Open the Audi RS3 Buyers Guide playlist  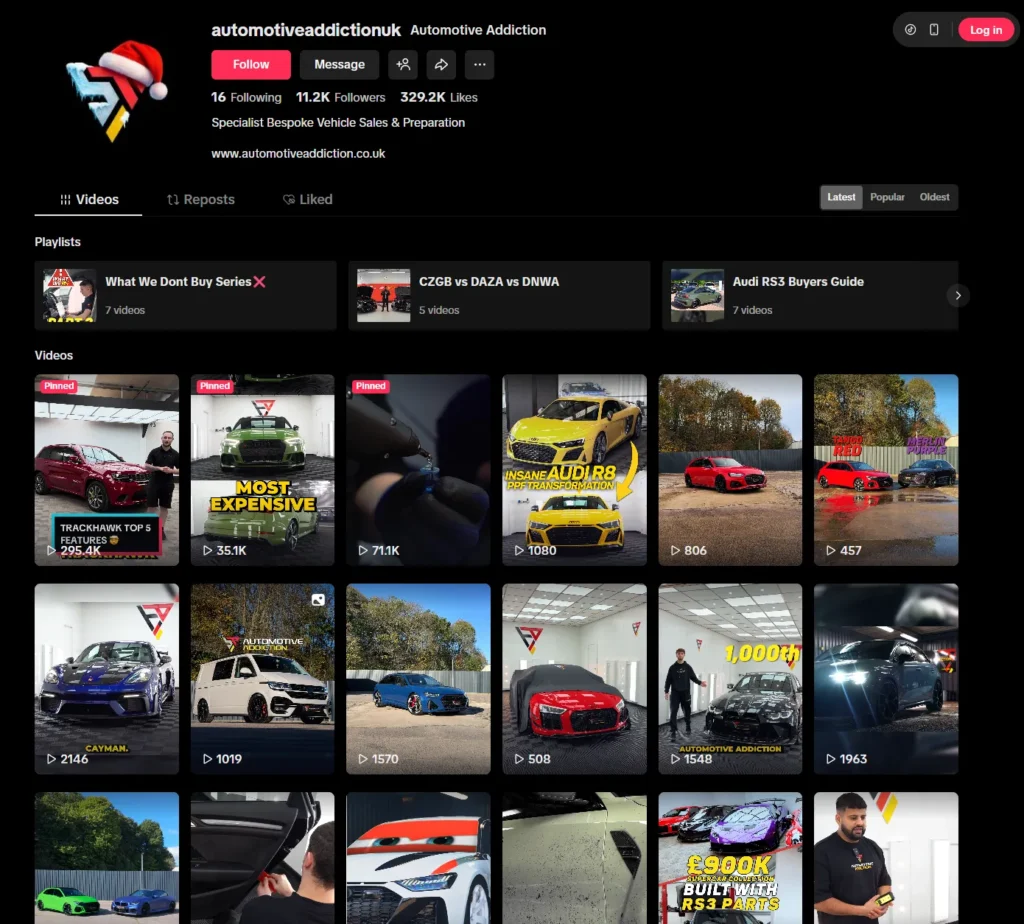[x=810, y=295]
